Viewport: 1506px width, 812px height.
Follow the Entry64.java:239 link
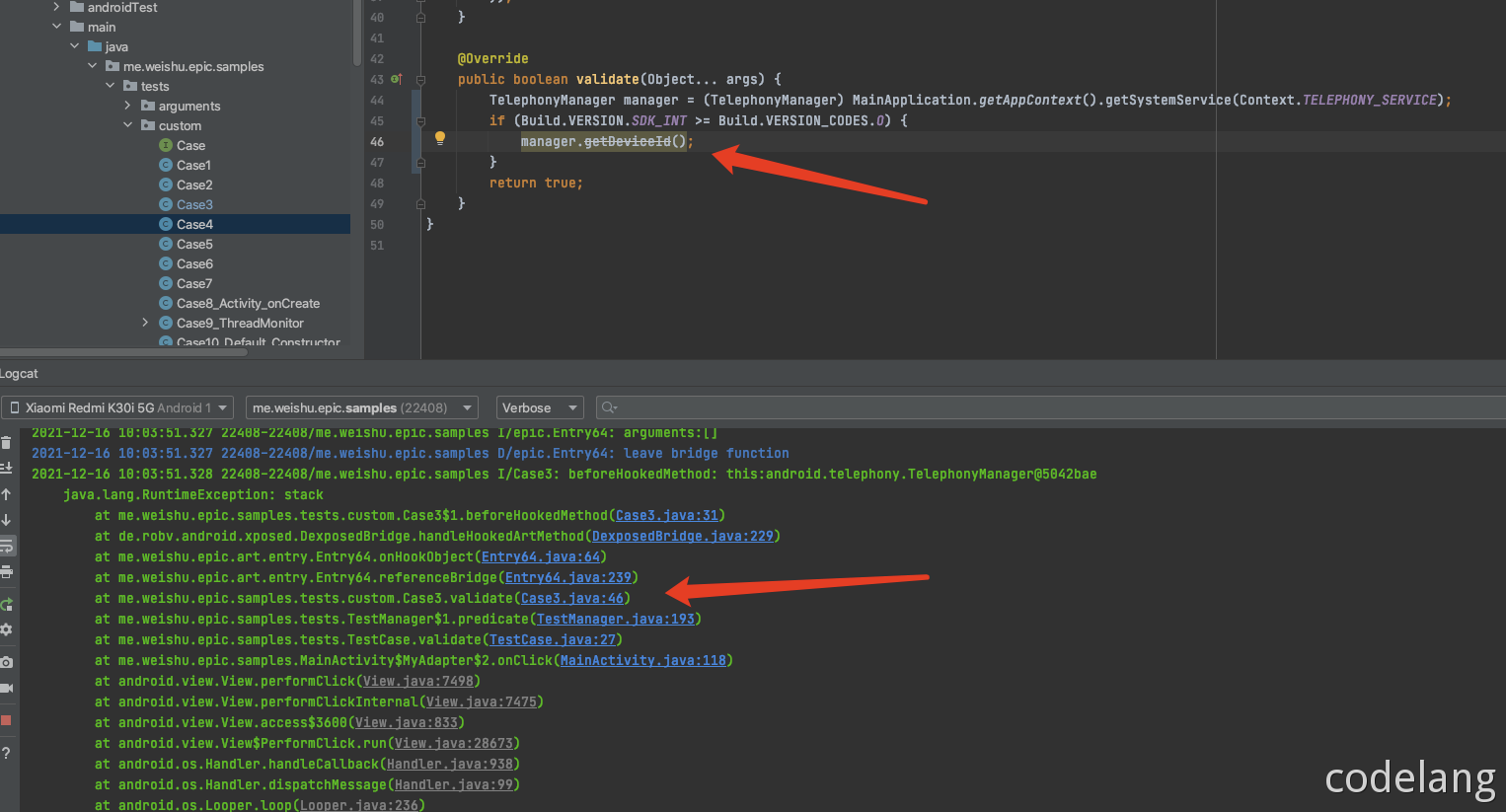tap(568, 577)
